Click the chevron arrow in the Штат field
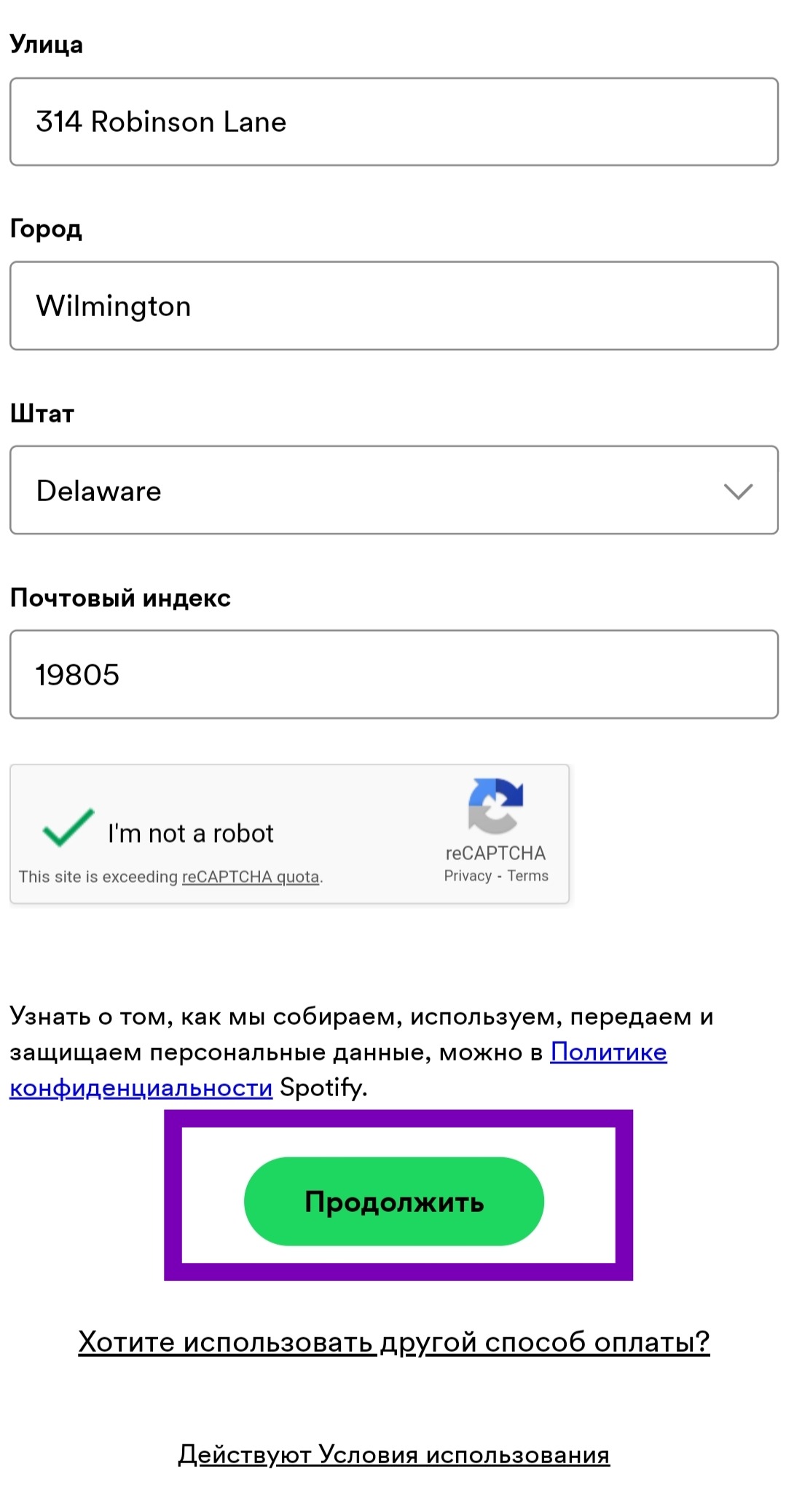Image resolution: width=786 pixels, height=1512 pixels. coord(737,492)
